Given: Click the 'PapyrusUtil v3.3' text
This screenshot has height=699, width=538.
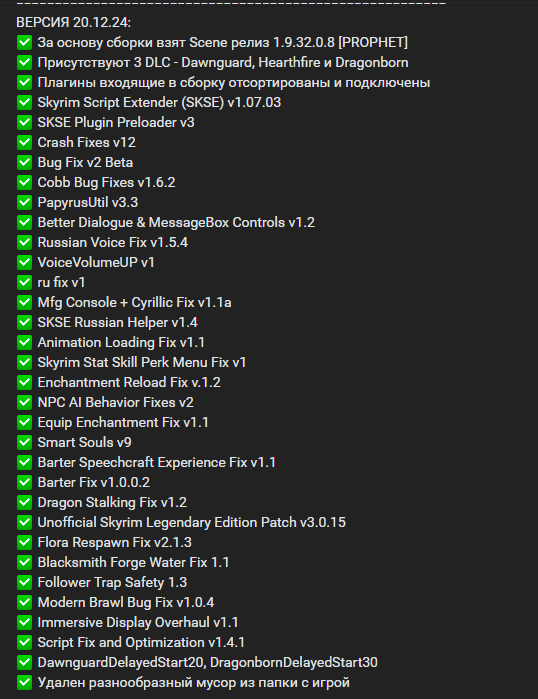Looking at the screenshot, I should click(x=88, y=202).
